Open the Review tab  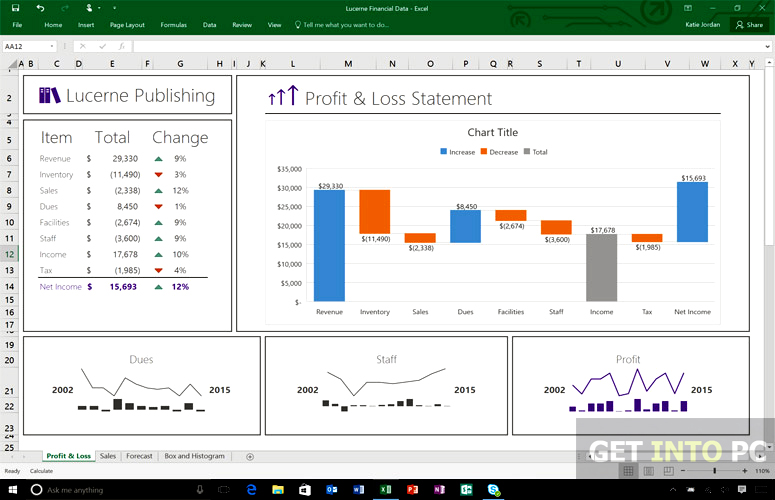(x=242, y=25)
